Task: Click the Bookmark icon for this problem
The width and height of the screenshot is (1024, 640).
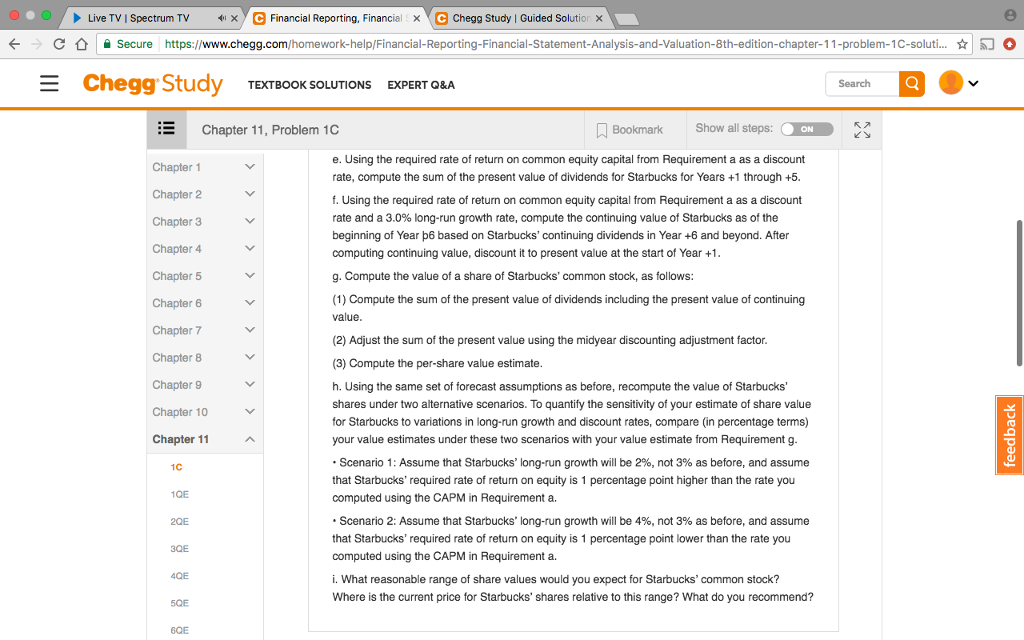Action: 601,129
